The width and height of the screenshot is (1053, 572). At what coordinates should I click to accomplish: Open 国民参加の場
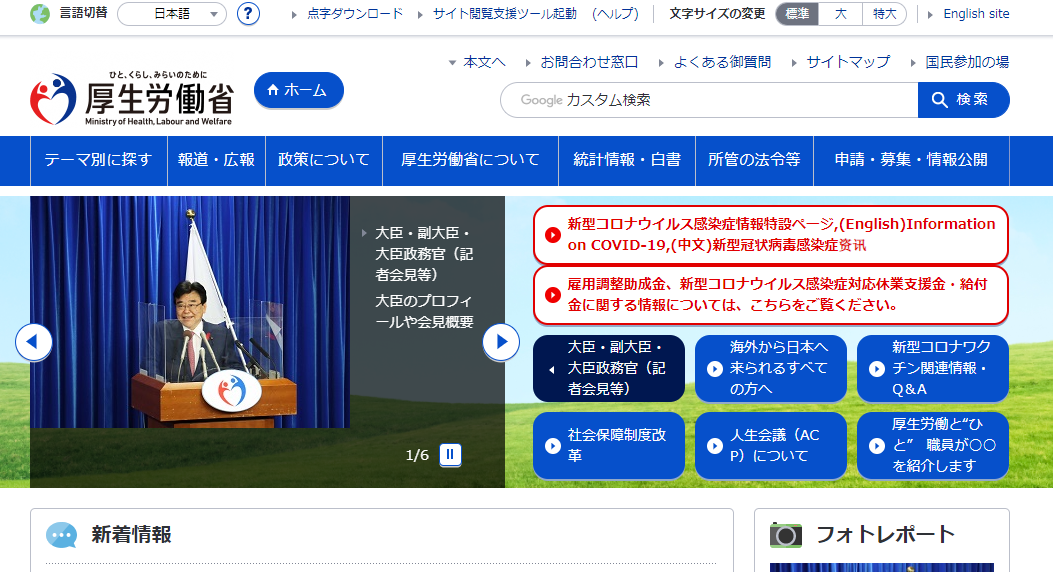tap(967, 62)
